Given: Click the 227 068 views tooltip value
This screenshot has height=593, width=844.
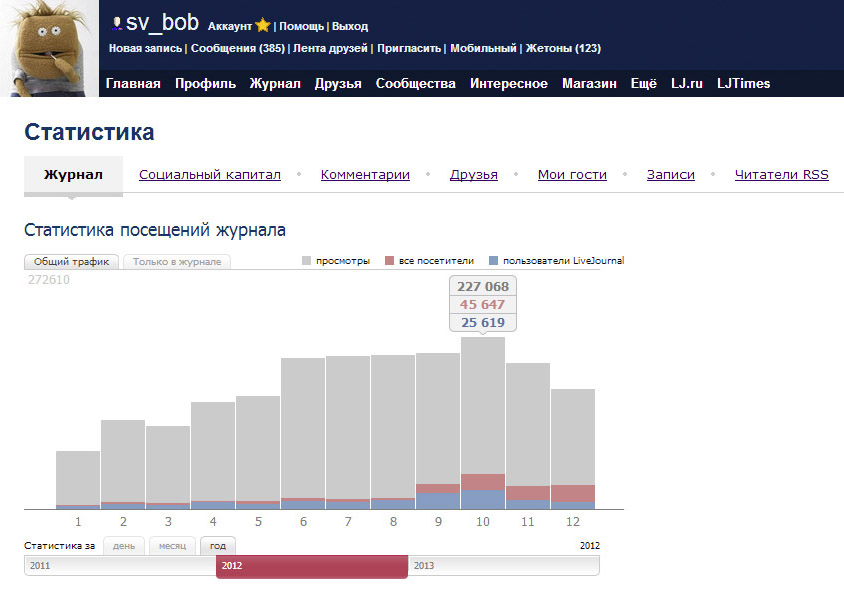Looking at the screenshot, I should click(483, 286).
